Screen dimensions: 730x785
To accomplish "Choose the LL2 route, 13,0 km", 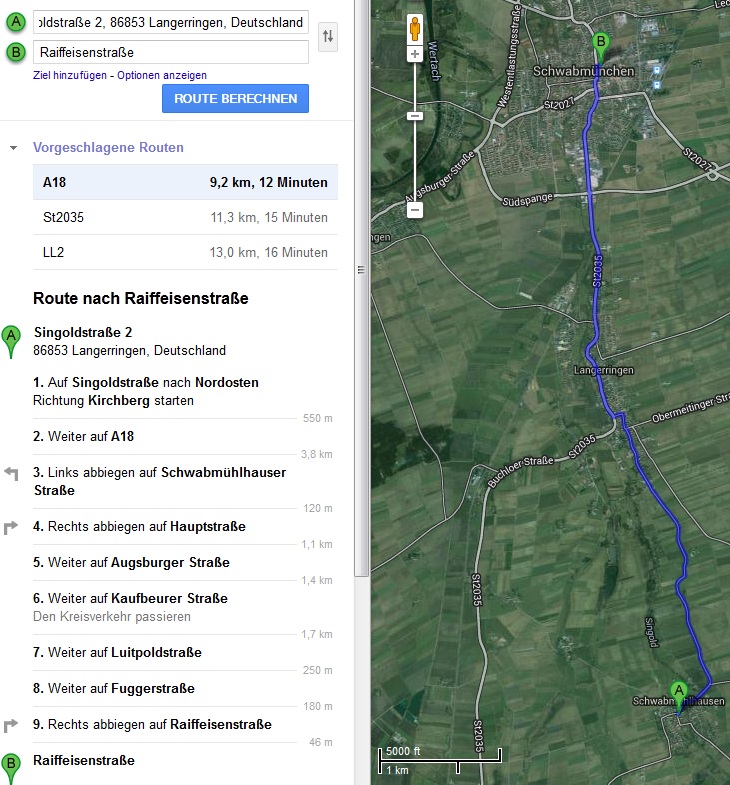I will pos(185,252).
